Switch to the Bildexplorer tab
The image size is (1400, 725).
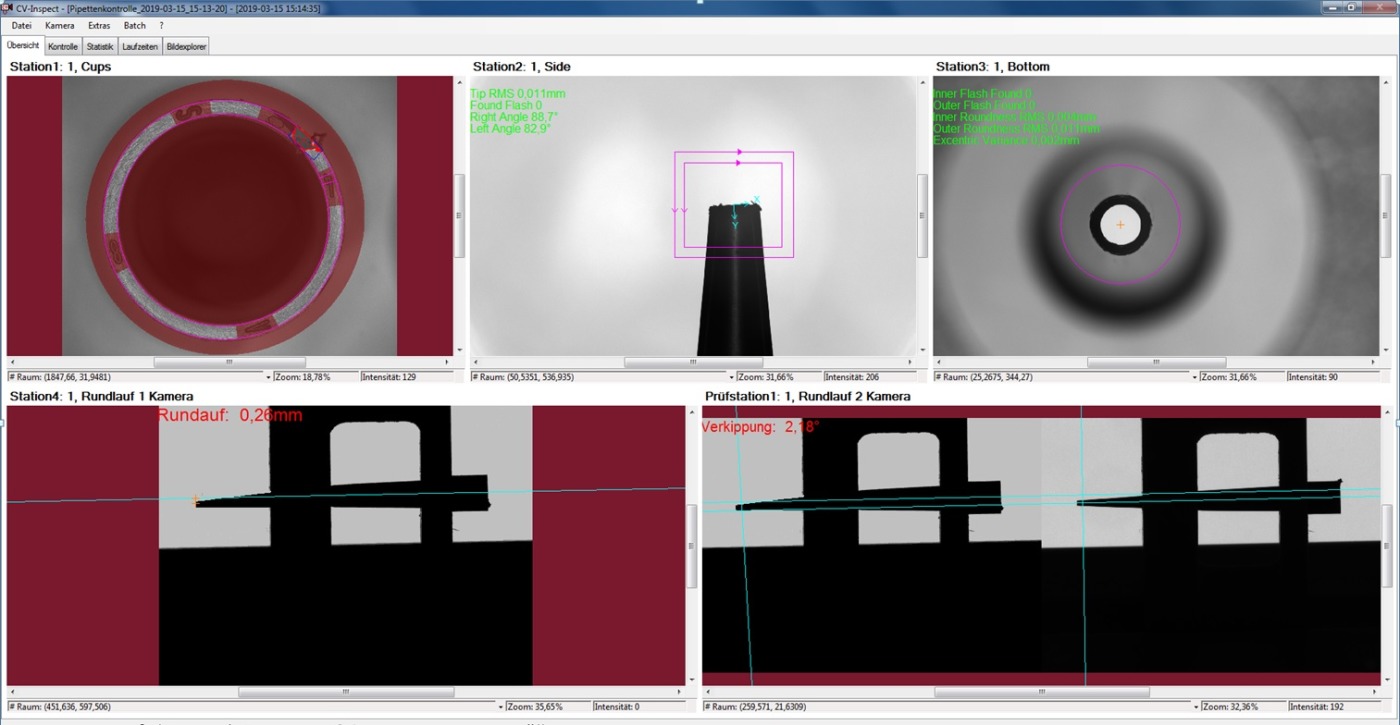(186, 46)
